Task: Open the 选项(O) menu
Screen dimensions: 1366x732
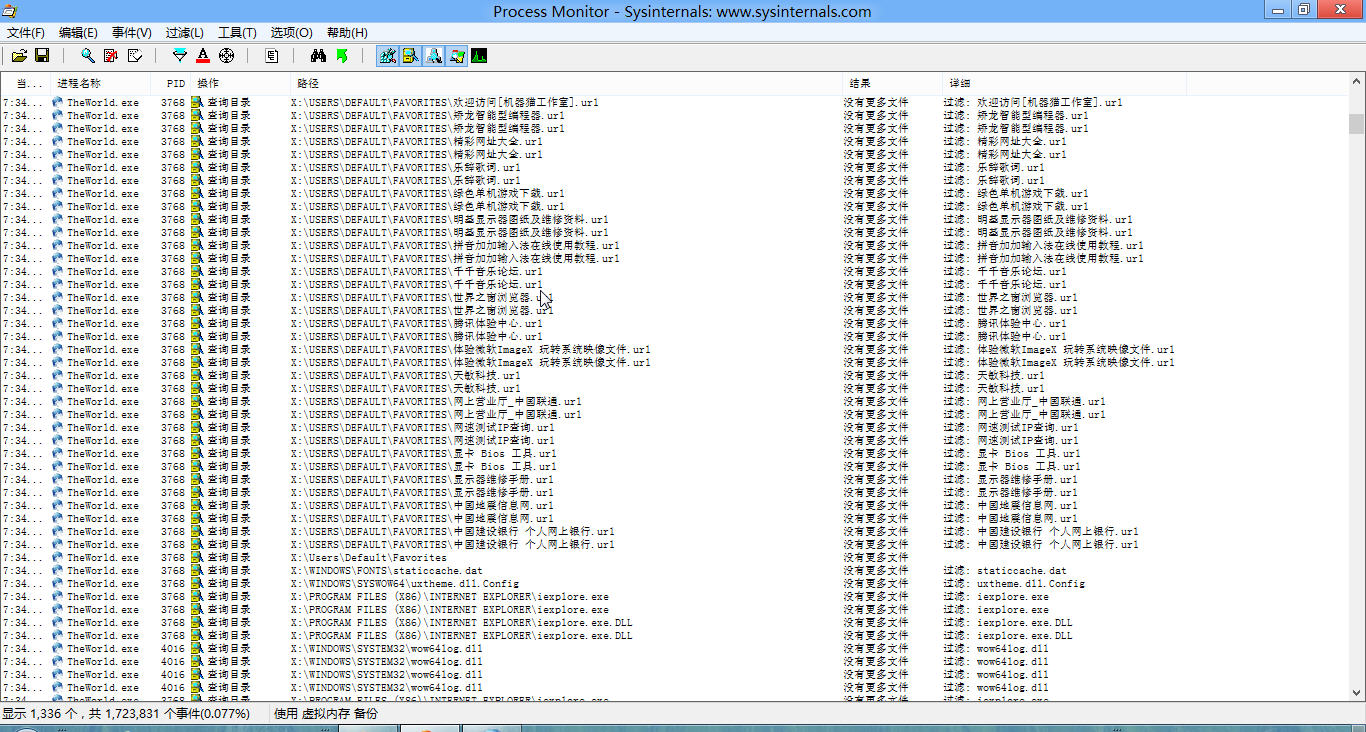Action: pyautogui.click(x=292, y=33)
